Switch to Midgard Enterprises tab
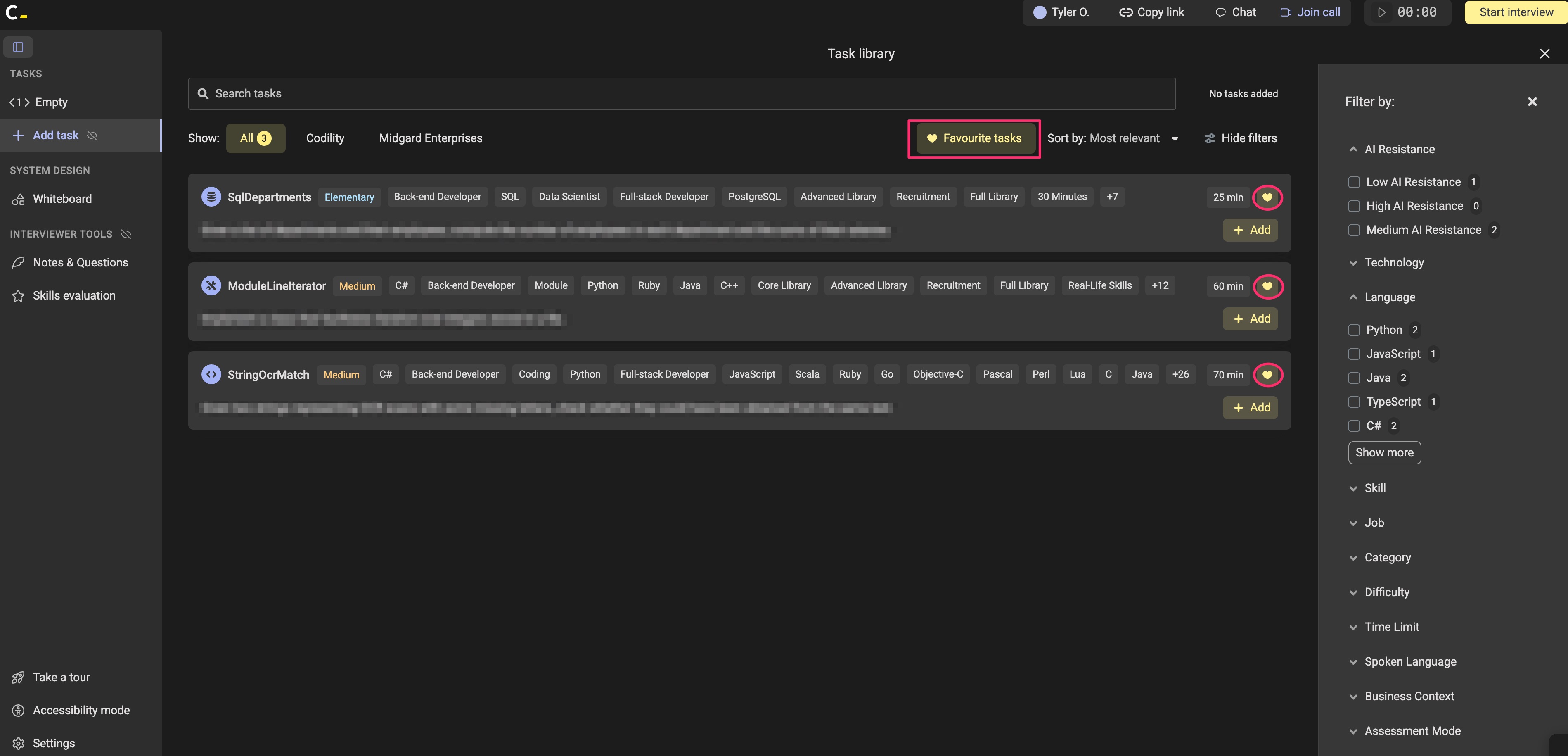This screenshot has height=756, width=1568. pyautogui.click(x=430, y=138)
